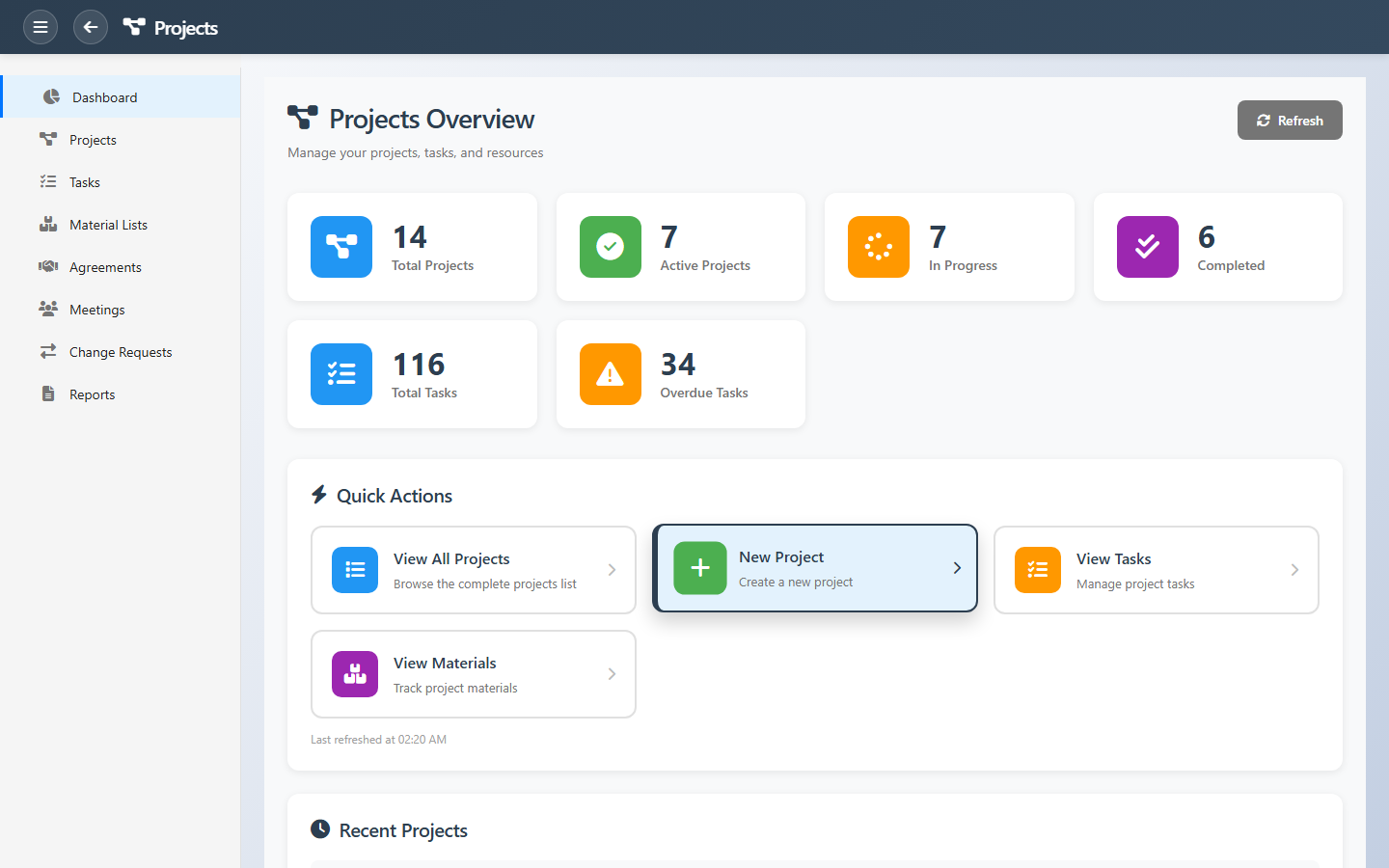This screenshot has width=1389, height=868.
Task: Click the hamburger menu icon
Action: [x=41, y=27]
